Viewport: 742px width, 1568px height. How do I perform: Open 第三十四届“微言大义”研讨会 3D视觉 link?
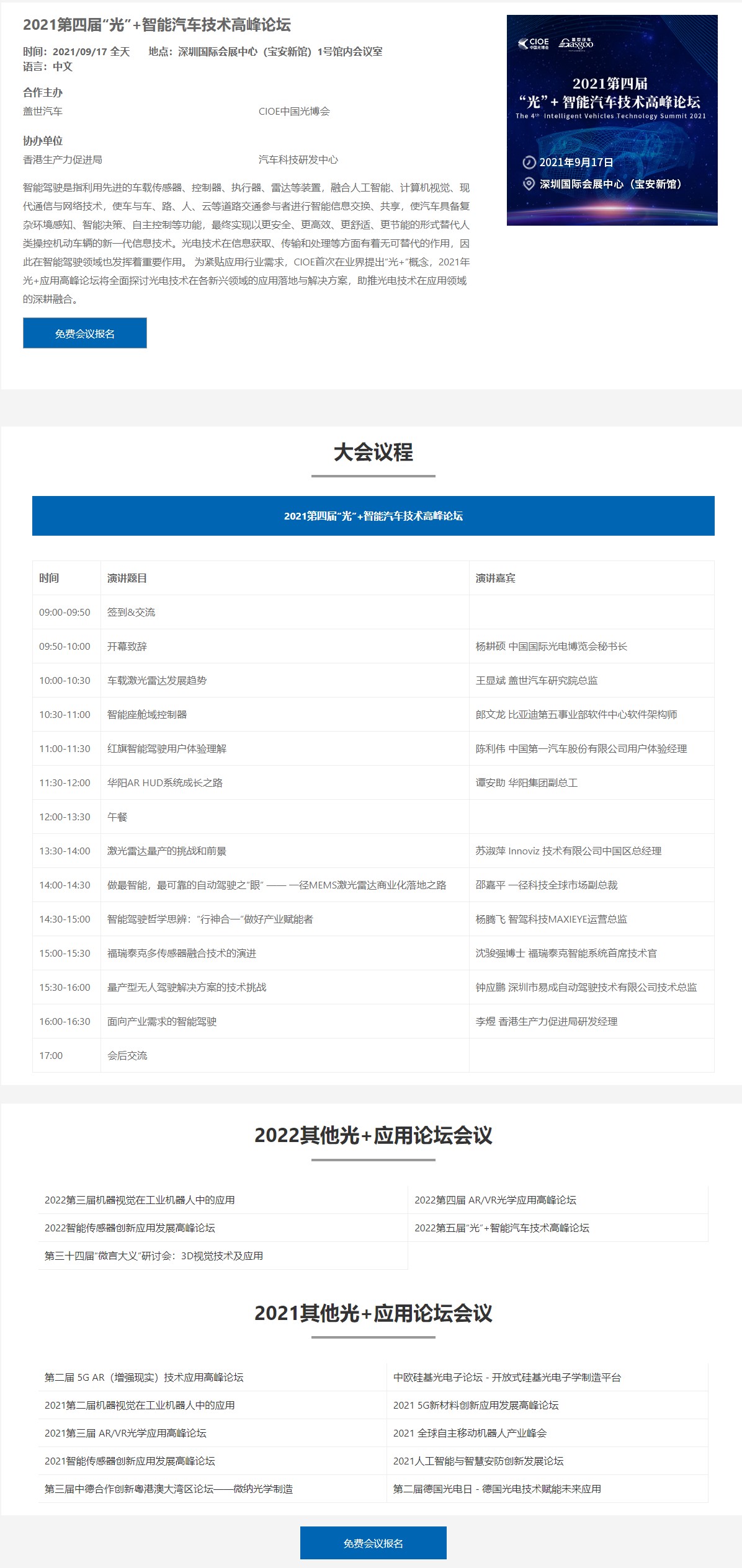click(154, 1256)
